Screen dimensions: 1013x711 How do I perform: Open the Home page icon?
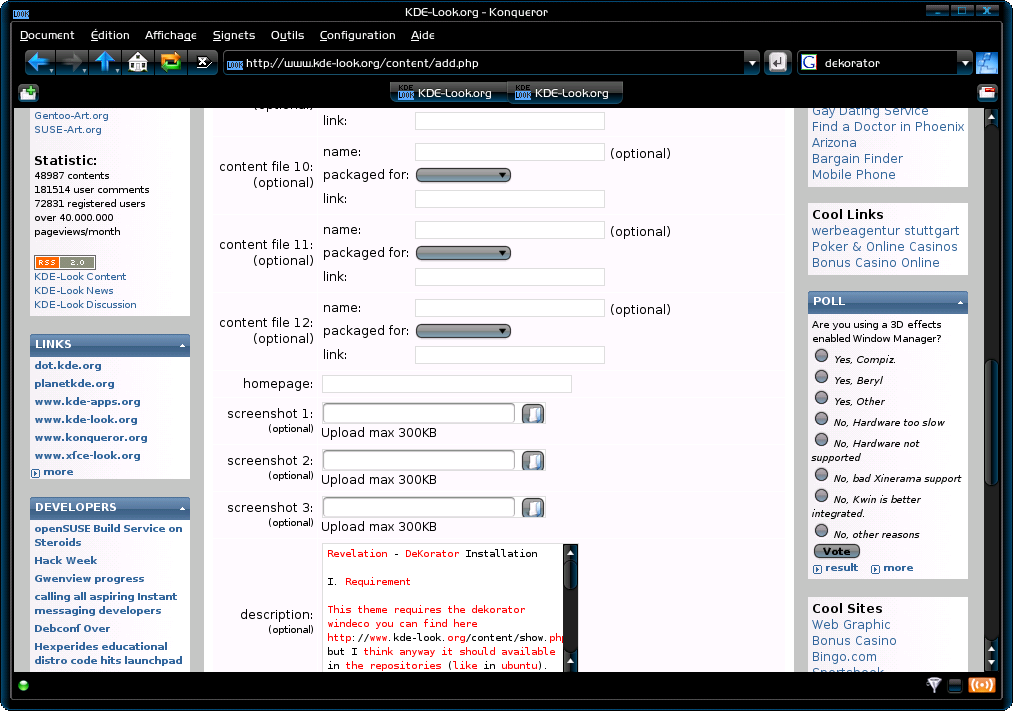(x=138, y=63)
